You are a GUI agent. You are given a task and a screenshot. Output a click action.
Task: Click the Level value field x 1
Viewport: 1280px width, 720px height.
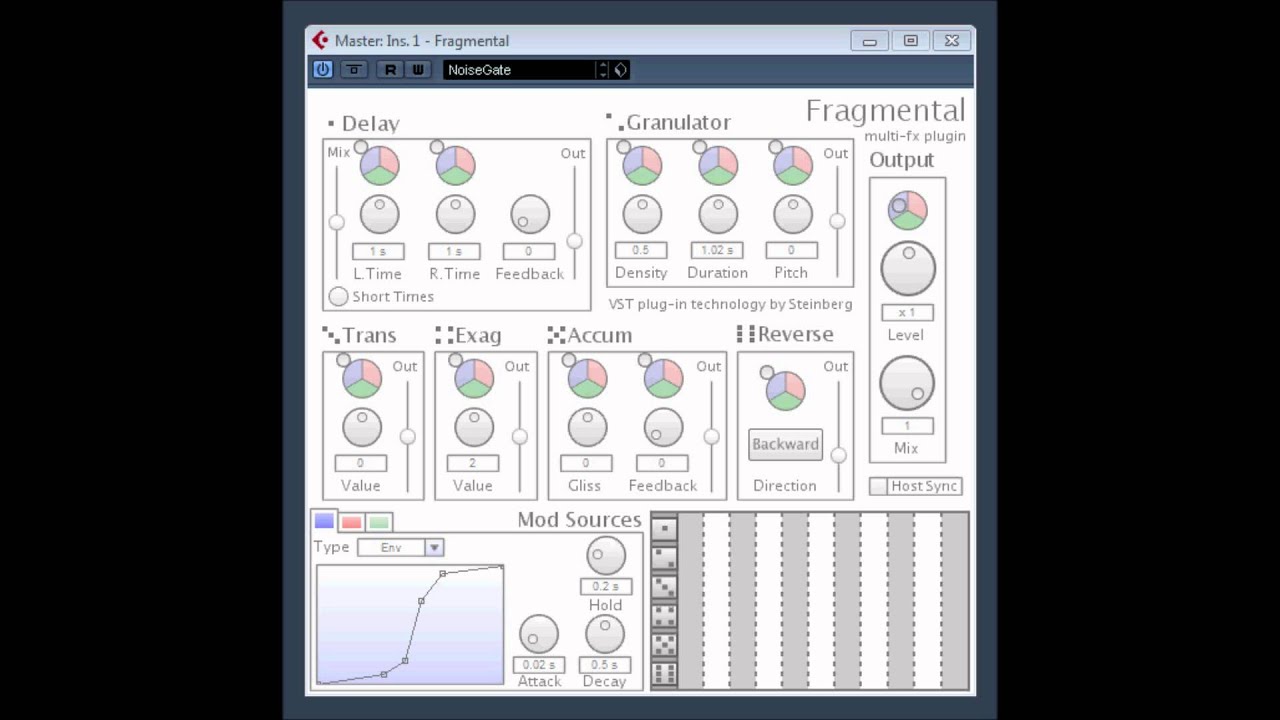tap(907, 313)
